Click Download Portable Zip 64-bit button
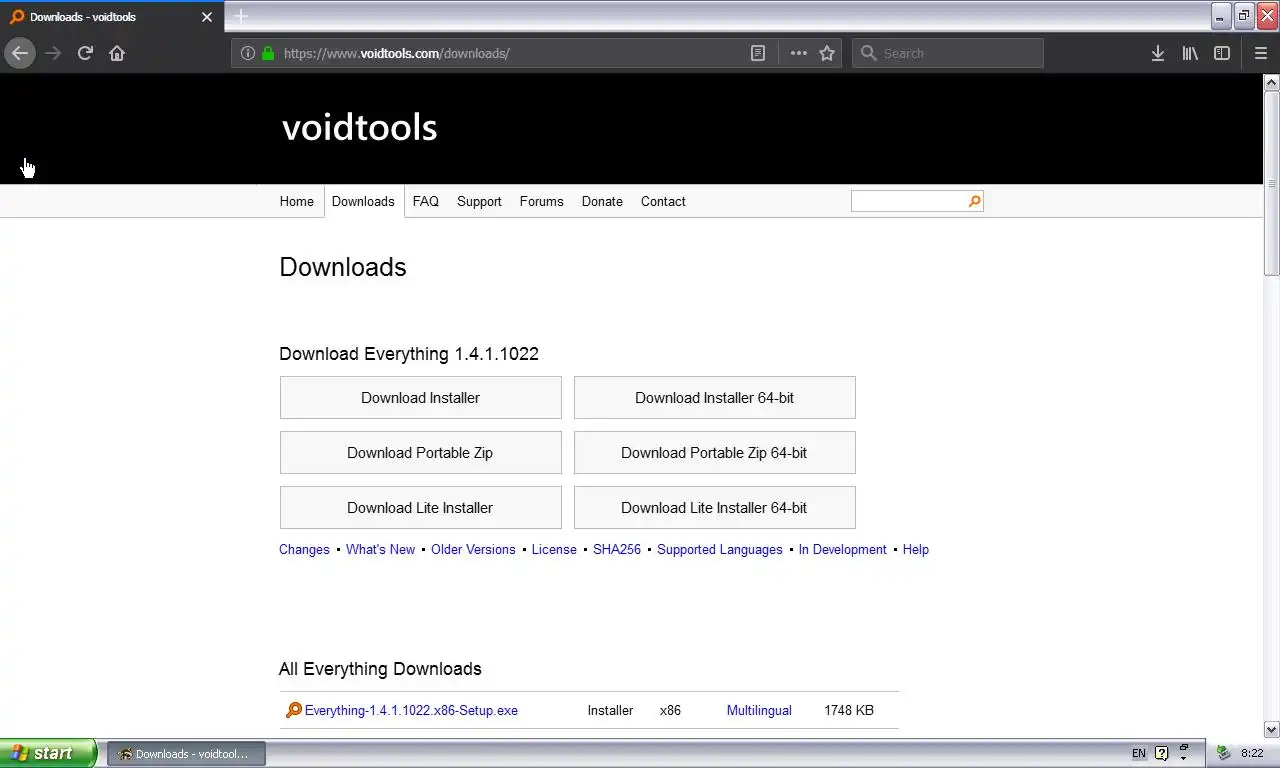The image size is (1280, 768). pyautogui.click(x=714, y=452)
